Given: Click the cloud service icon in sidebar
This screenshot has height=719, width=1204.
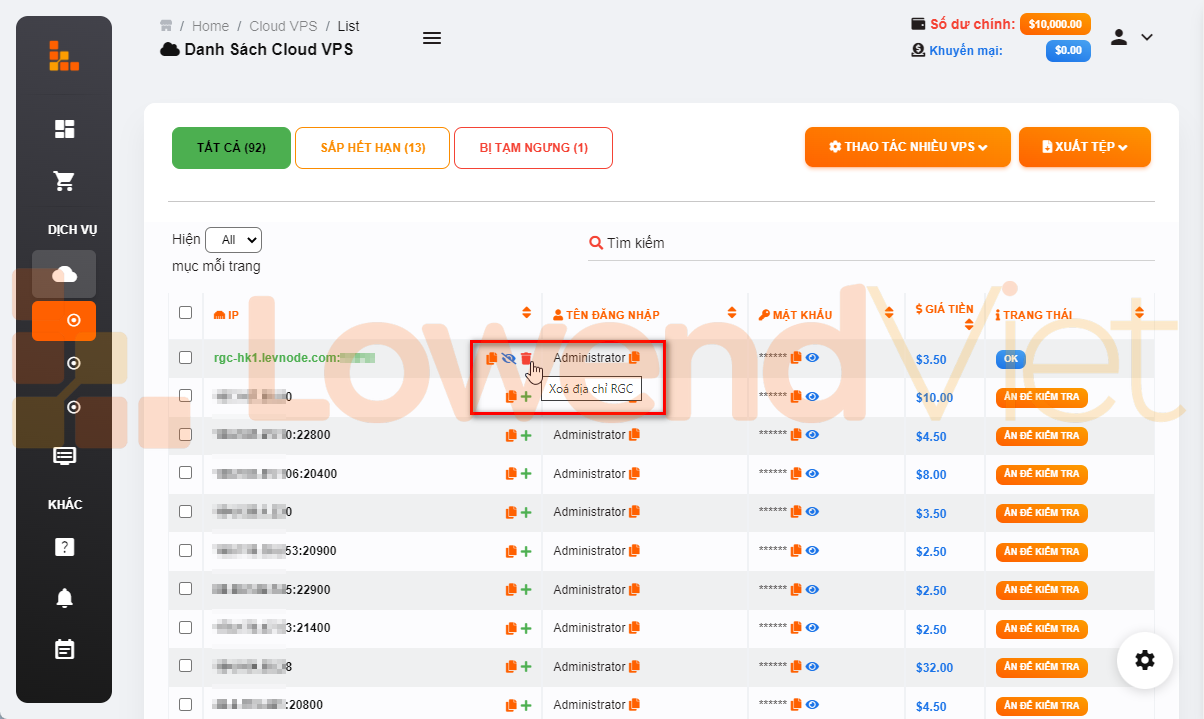Looking at the screenshot, I should (64, 274).
